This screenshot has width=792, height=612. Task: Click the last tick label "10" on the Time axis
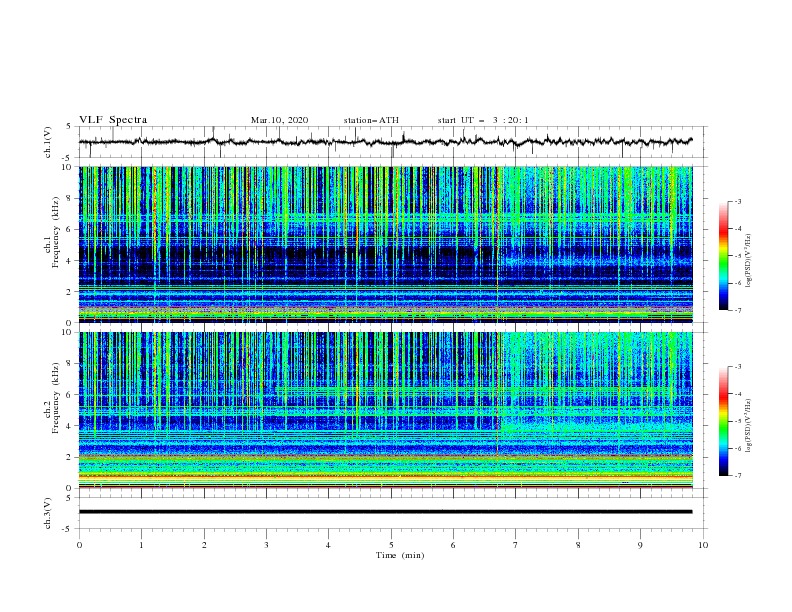click(703, 545)
